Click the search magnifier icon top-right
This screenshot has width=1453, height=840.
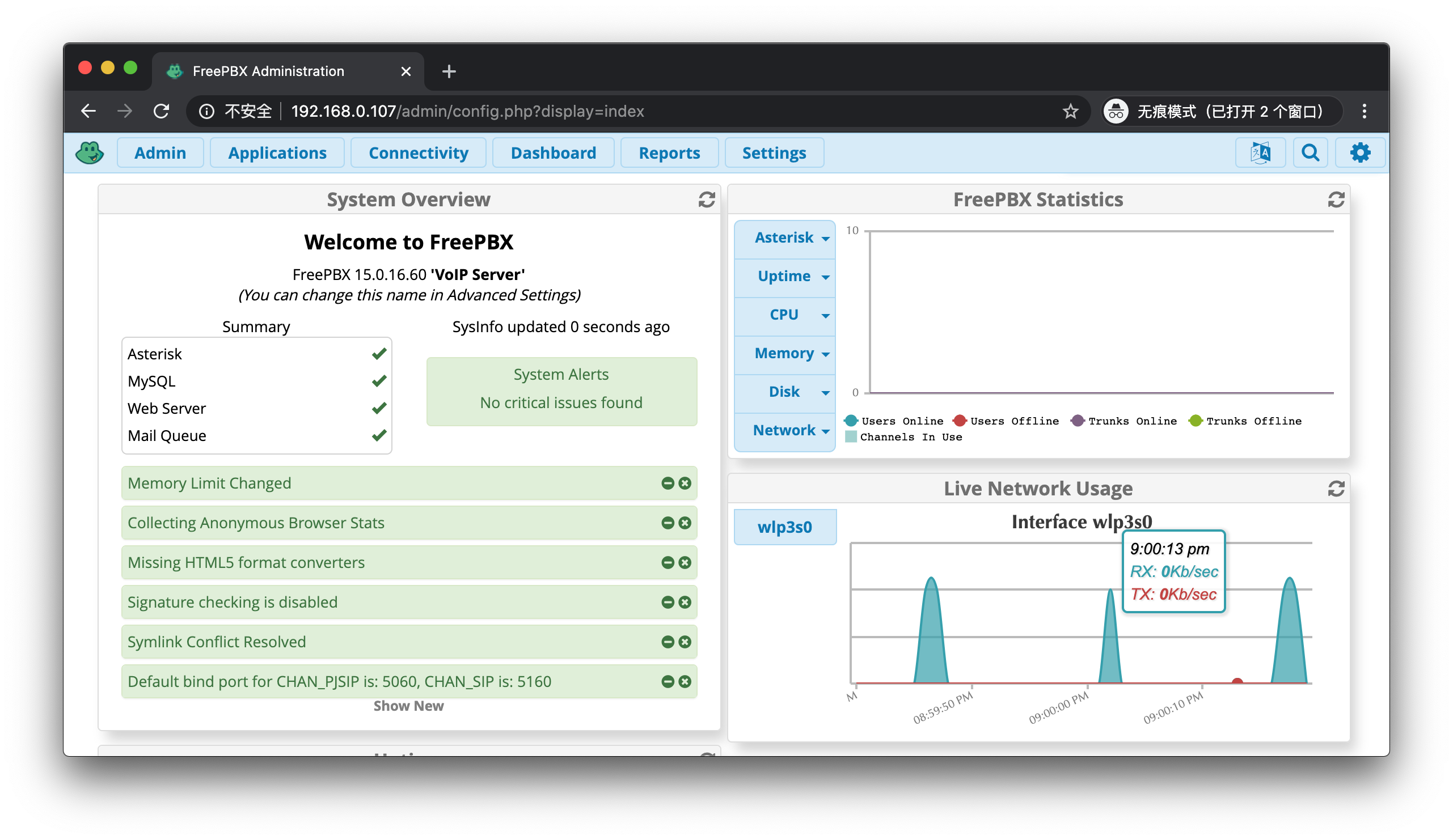tap(1310, 153)
